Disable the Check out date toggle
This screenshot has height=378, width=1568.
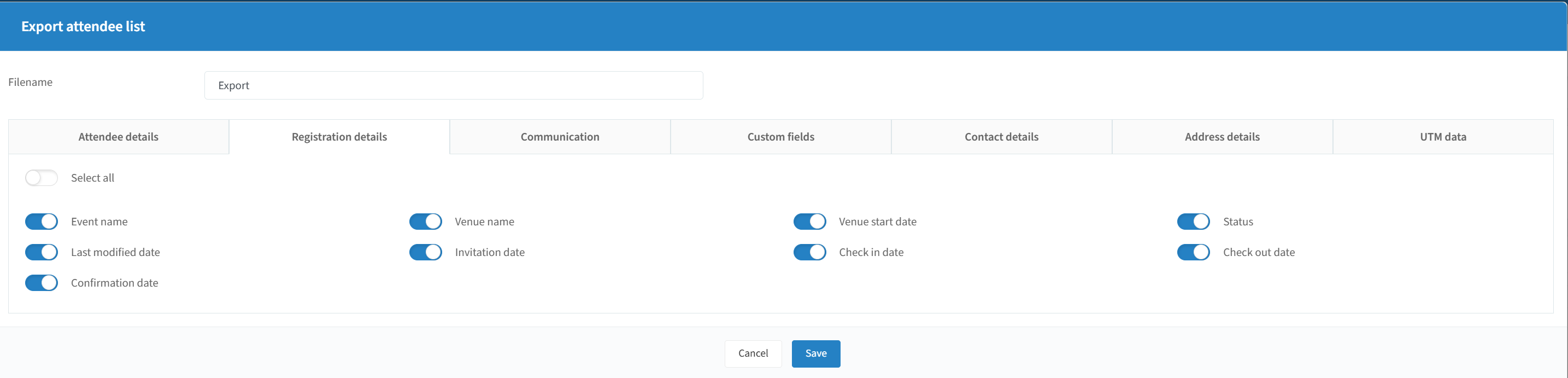coord(1193,252)
